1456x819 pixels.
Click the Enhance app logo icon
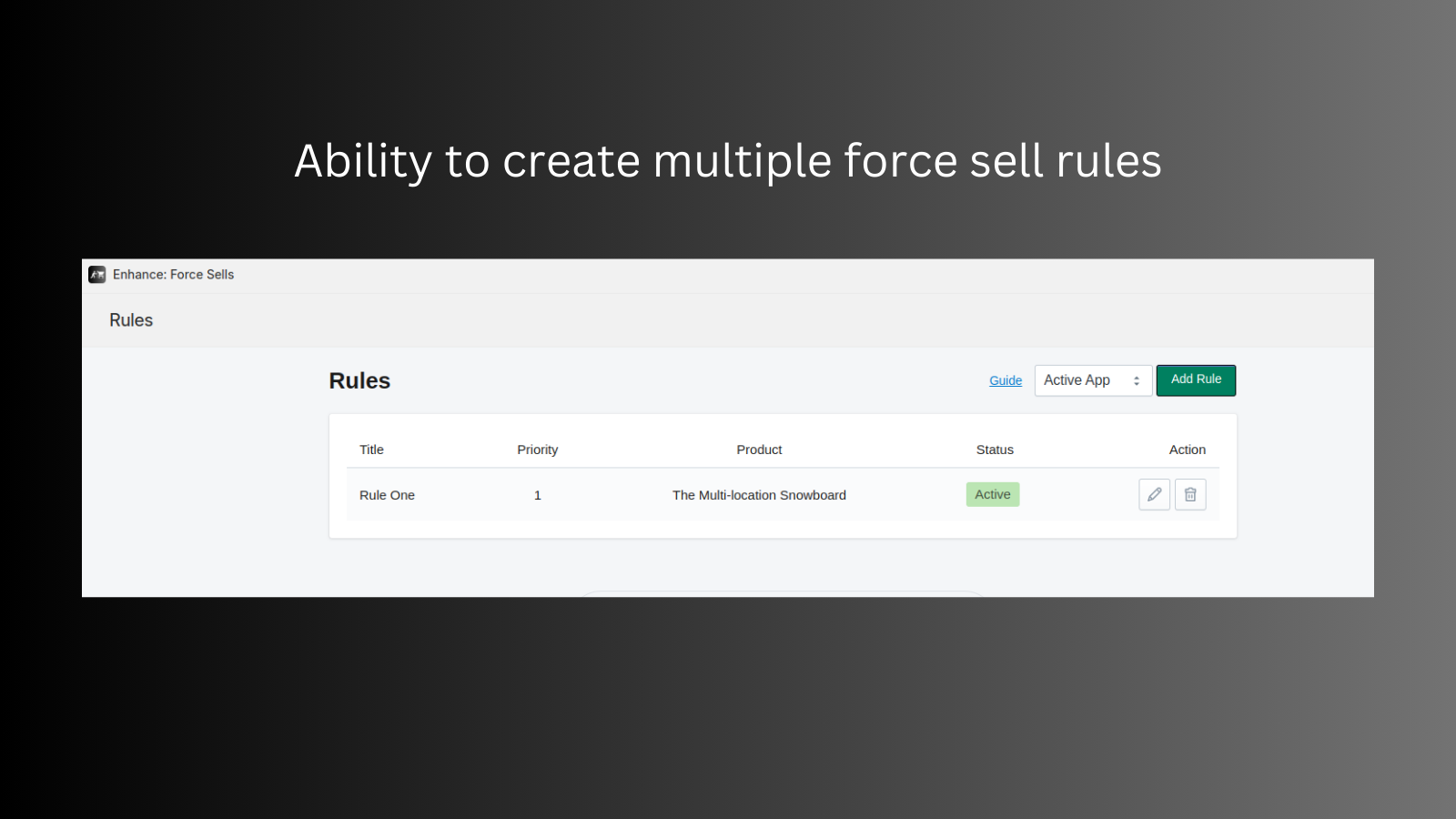pyautogui.click(x=97, y=275)
